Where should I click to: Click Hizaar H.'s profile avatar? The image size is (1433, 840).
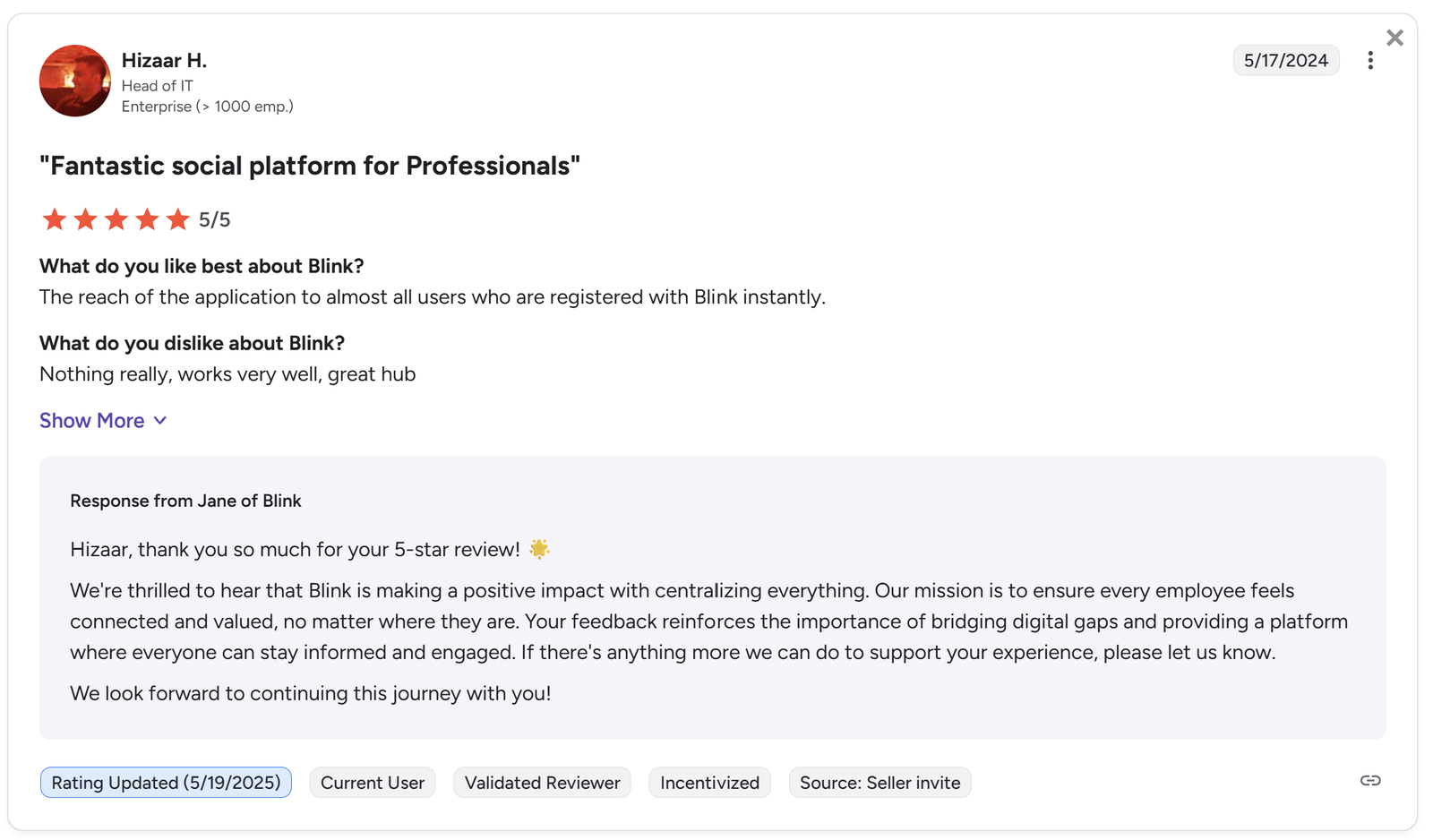[75, 81]
